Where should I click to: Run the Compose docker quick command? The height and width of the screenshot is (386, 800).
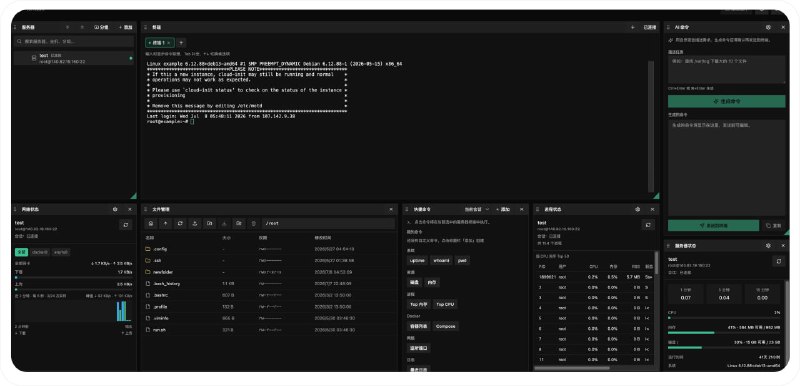445,326
